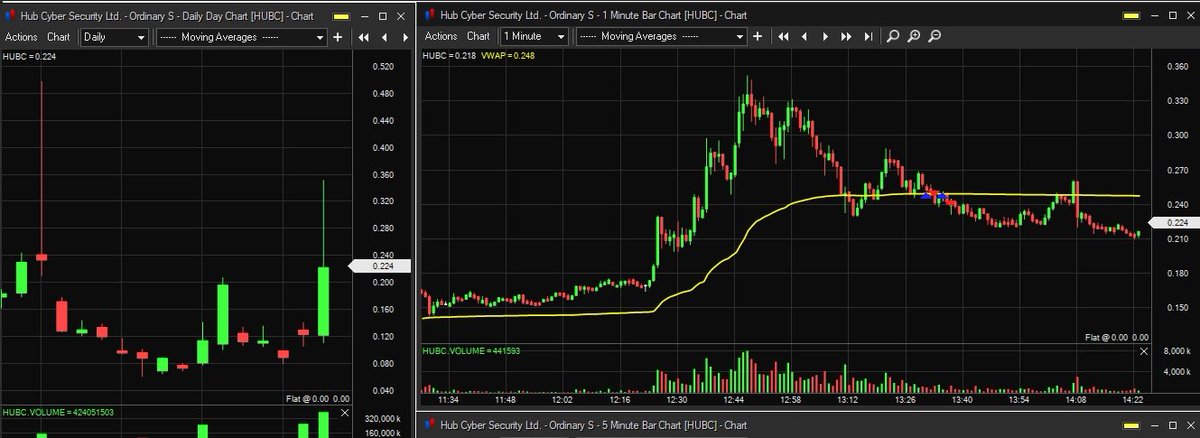Click the 0.360 price label on 1 Minute axis
Image resolution: width=1200 pixels, height=438 pixels.
coord(1176,67)
